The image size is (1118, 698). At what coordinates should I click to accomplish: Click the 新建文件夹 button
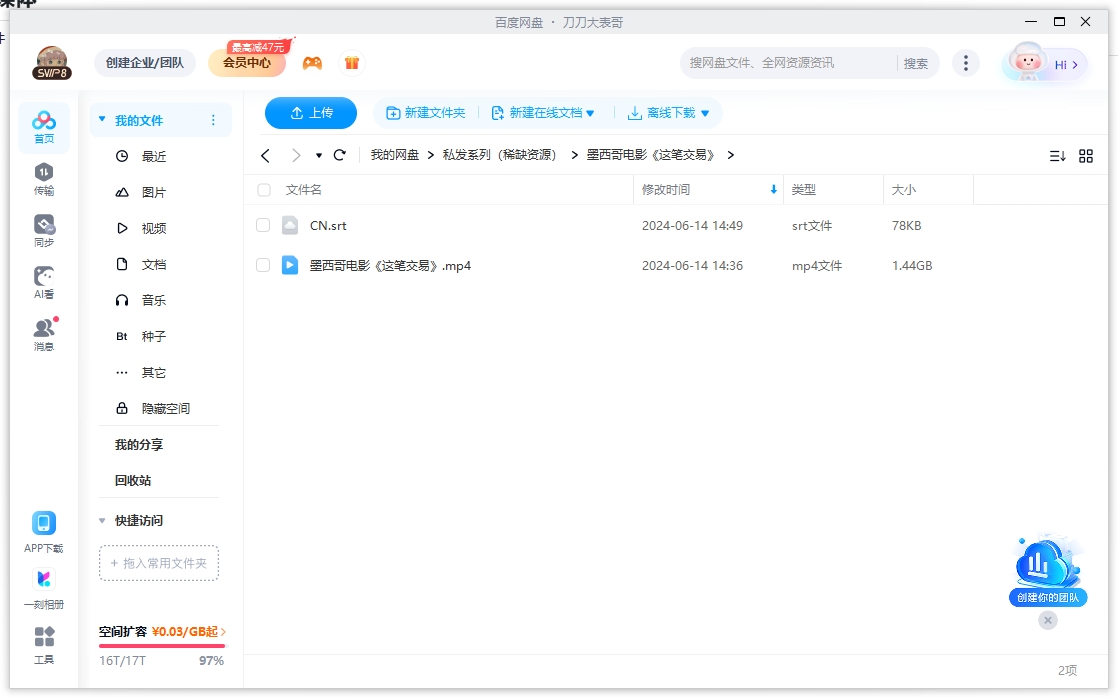click(426, 113)
